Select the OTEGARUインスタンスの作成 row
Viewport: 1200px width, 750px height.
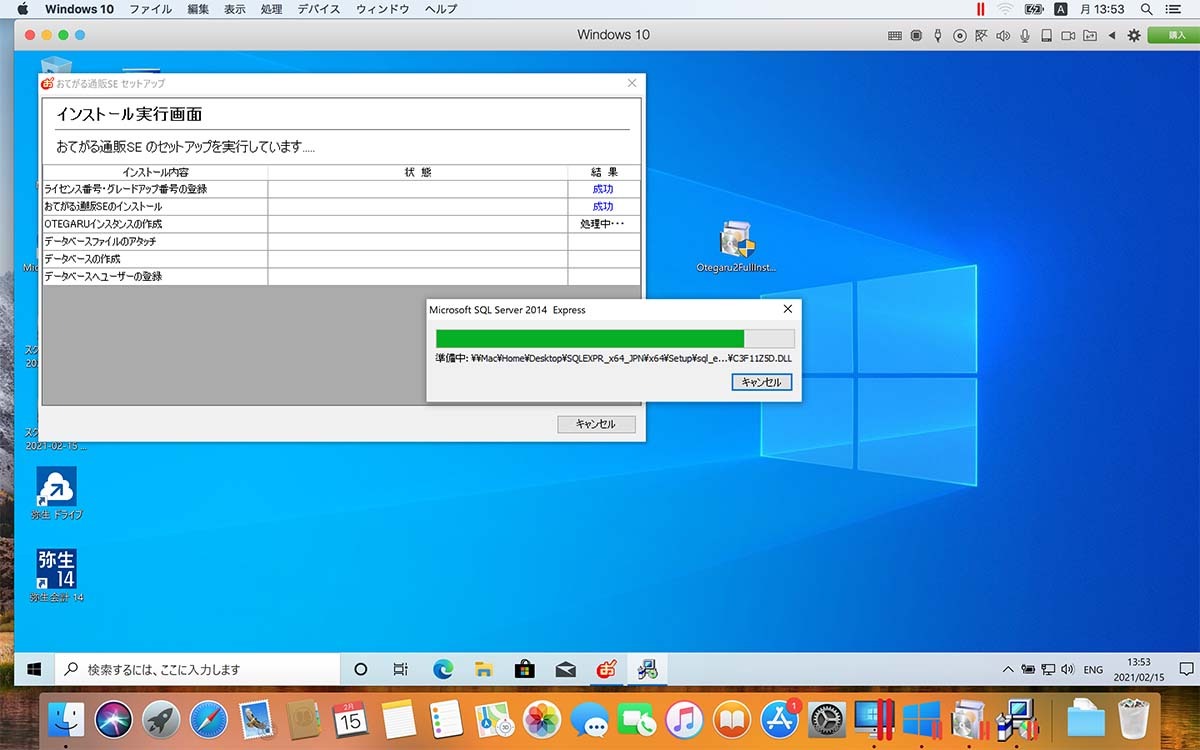click(x=341, y=224)
